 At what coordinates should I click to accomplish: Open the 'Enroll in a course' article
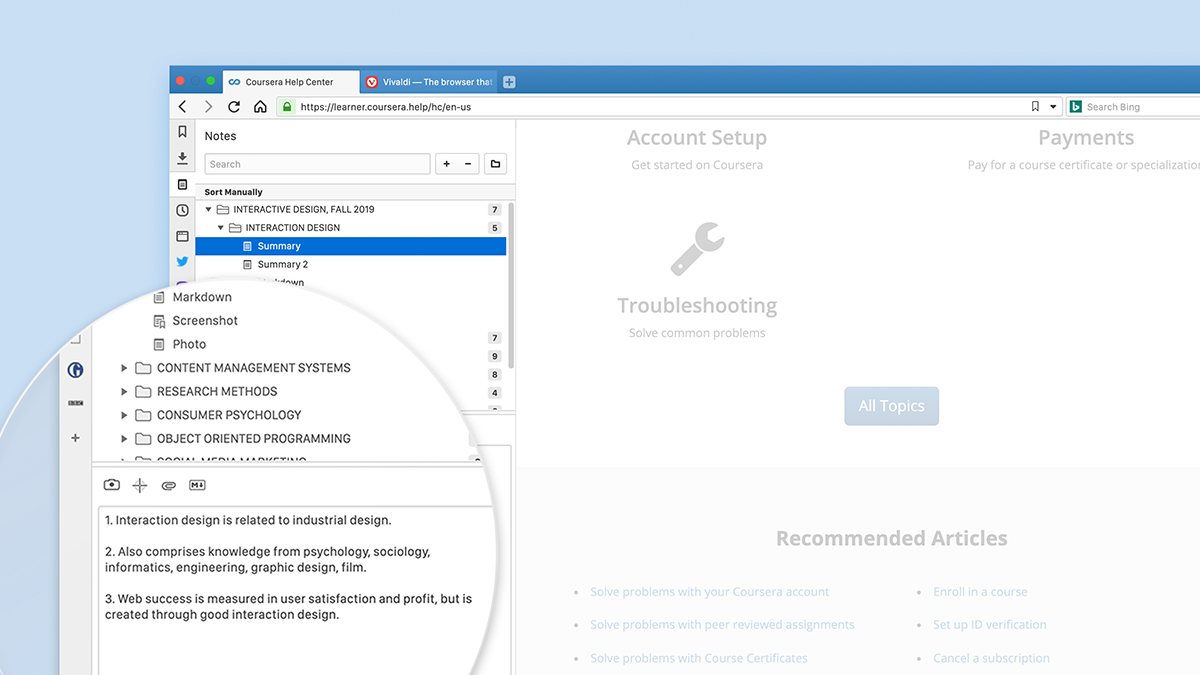980,592
